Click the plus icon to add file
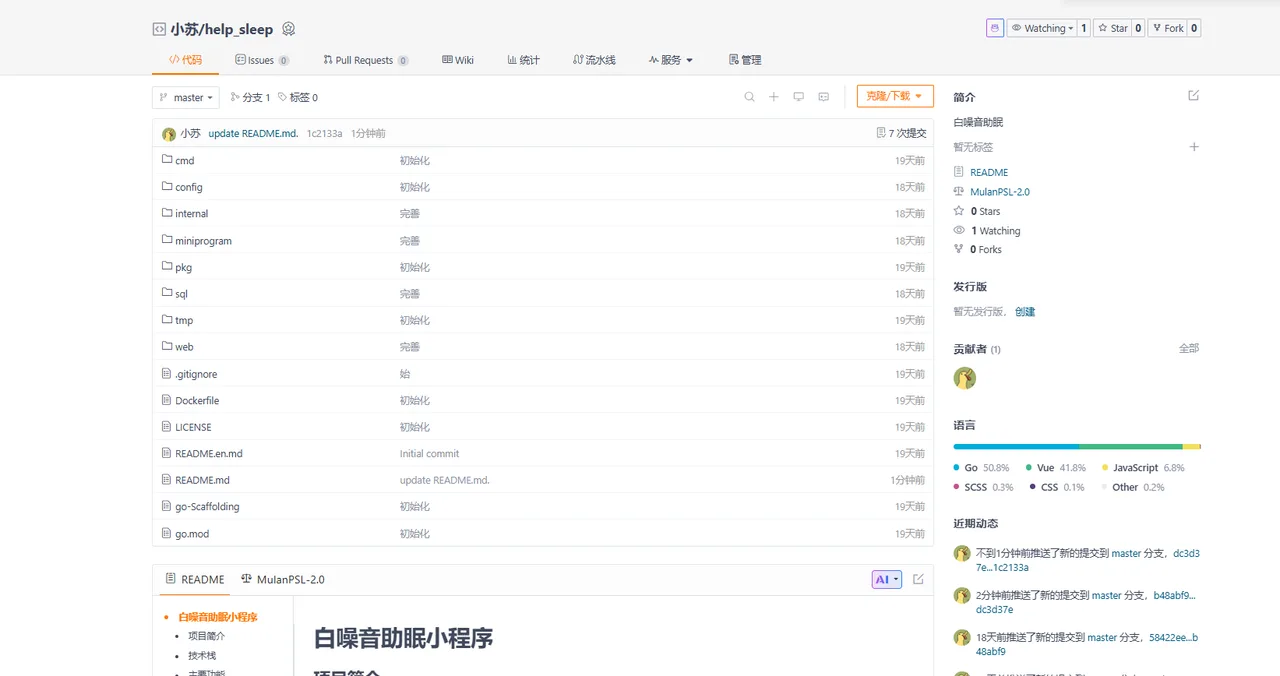This screenshot has height=676, width=1280. point(774,97)
